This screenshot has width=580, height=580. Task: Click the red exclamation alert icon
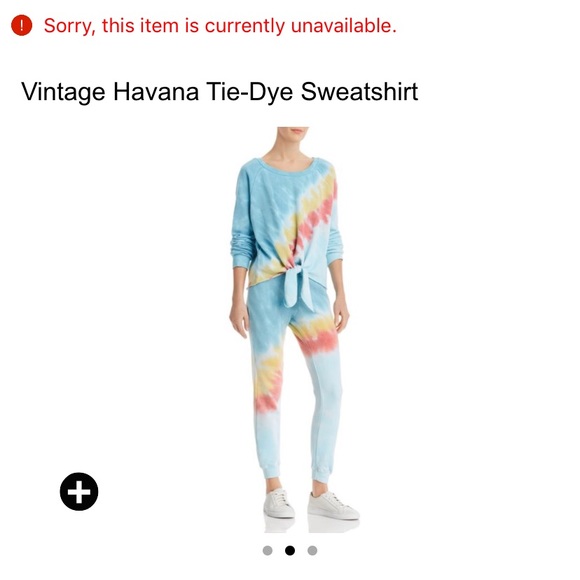pos(21,26)
